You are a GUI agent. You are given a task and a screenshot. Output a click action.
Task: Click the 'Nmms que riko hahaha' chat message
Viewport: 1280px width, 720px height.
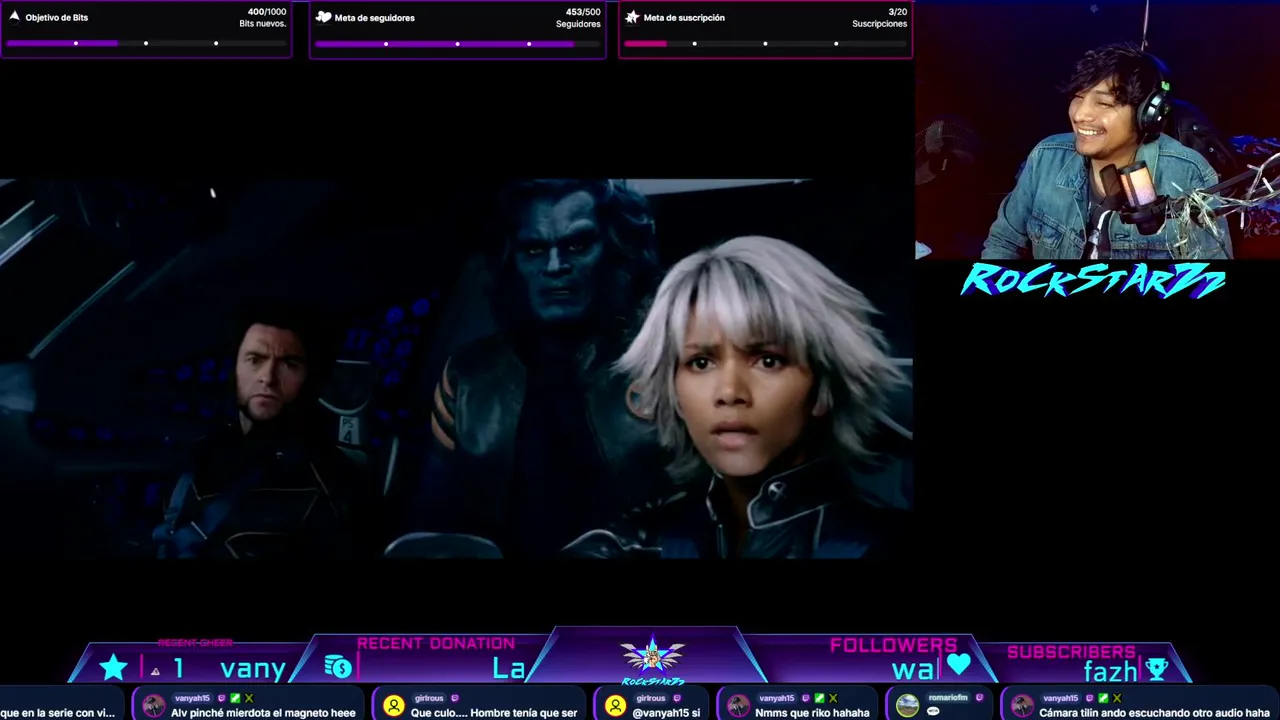pyautogui.click(x=812, y=713)
